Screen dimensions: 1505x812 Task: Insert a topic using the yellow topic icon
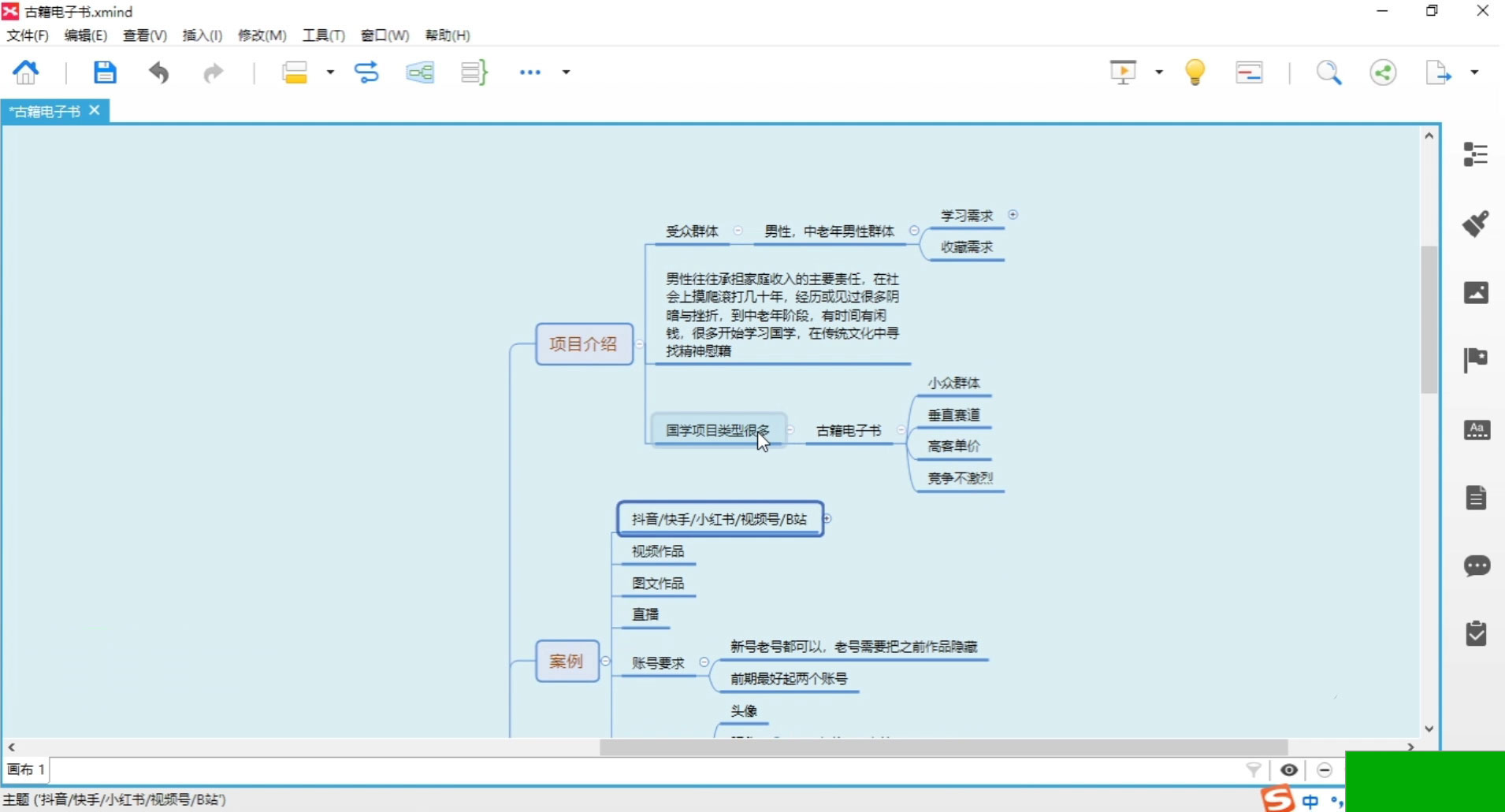coord(295,72)
